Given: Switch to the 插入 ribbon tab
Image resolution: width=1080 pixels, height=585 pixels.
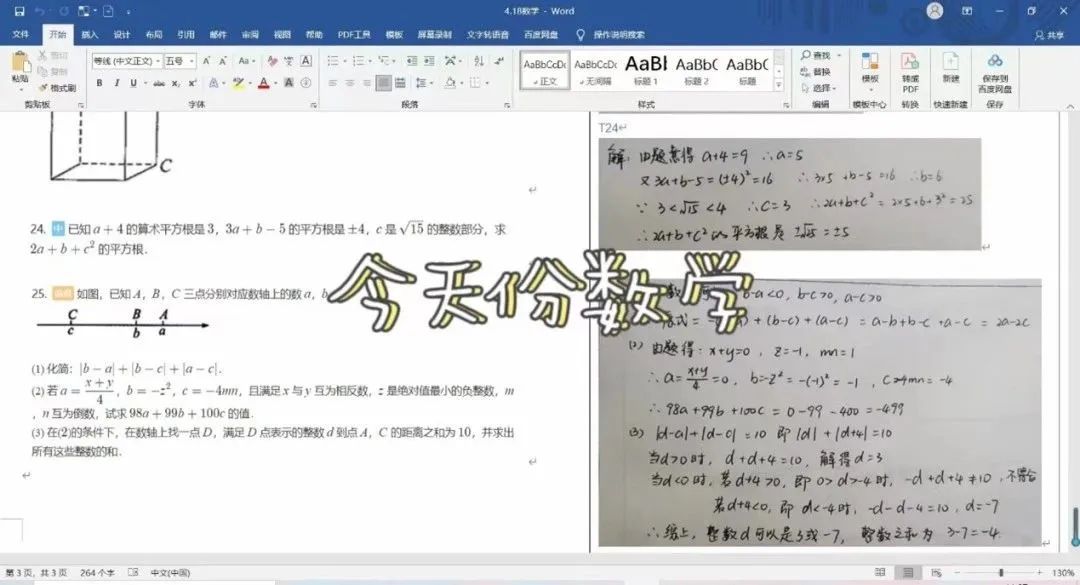Looking at the screenshot, I should pyautogui.click(x=90, y=34).
